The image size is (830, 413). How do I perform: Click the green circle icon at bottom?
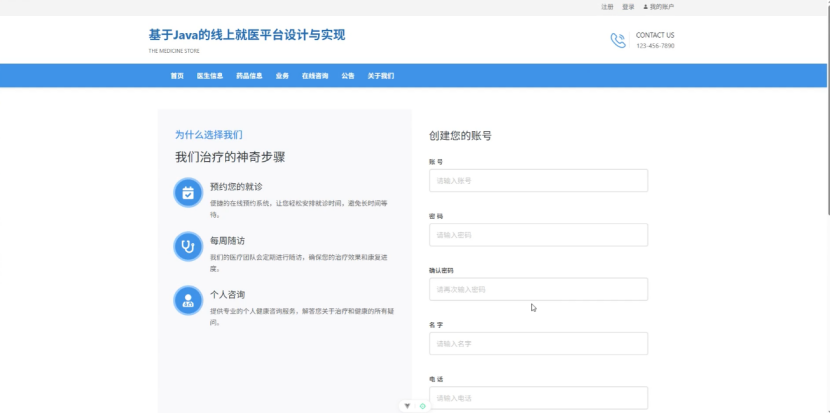pos(422,406)
